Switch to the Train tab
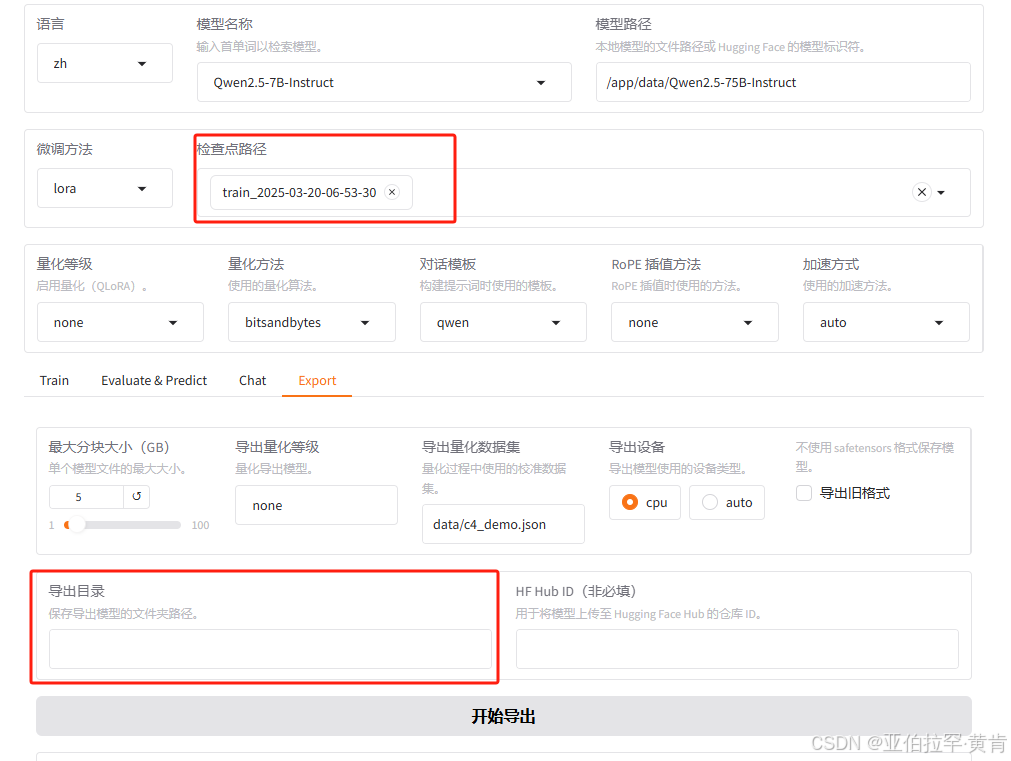The image size is (1011, 761). point(53,380)
